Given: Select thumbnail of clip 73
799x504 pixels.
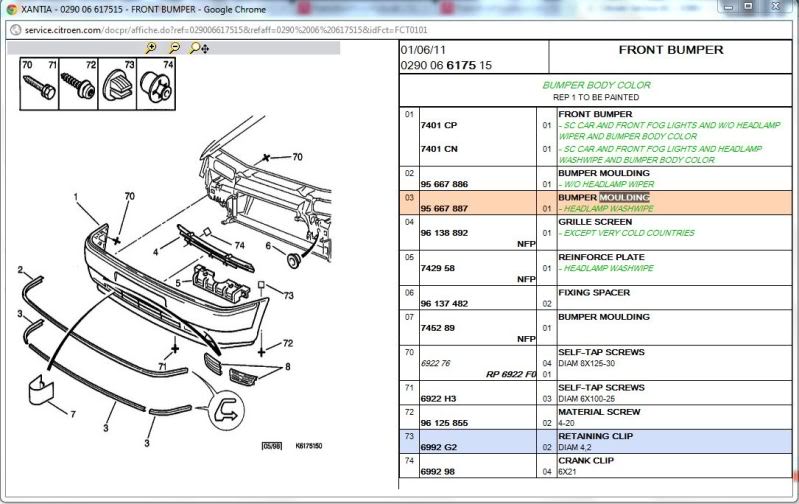Looking at the screenshot, I should [117, 84].
